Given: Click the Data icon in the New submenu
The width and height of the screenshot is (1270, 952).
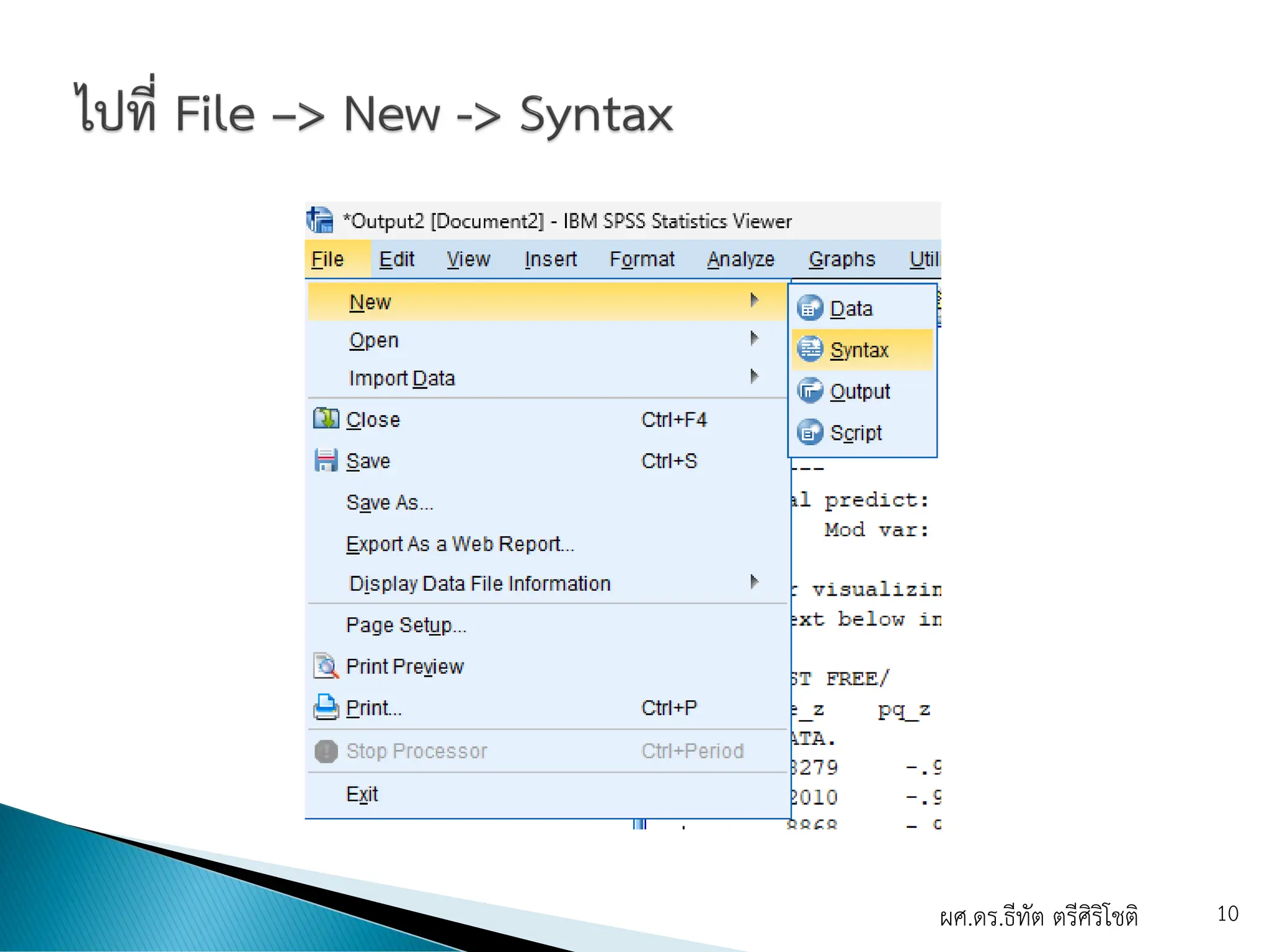Looking at the screenshot, I should [x=810, y=308].
